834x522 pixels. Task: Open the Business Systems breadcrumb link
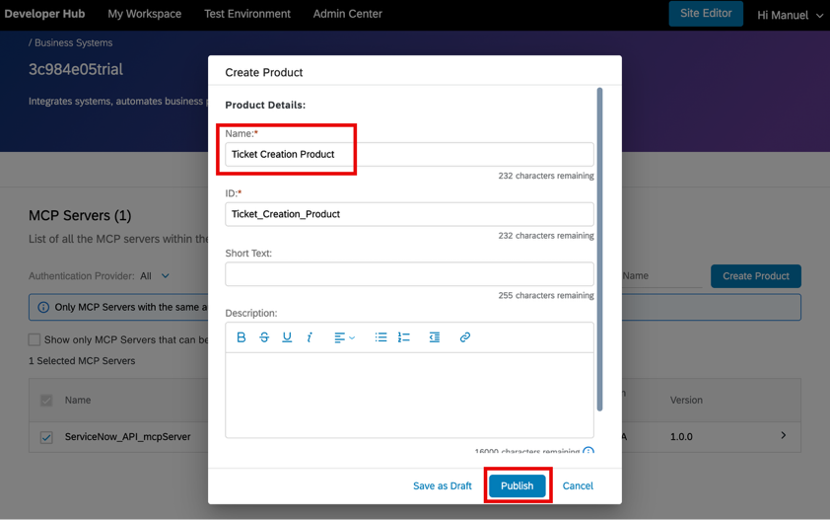coord(73,43)
